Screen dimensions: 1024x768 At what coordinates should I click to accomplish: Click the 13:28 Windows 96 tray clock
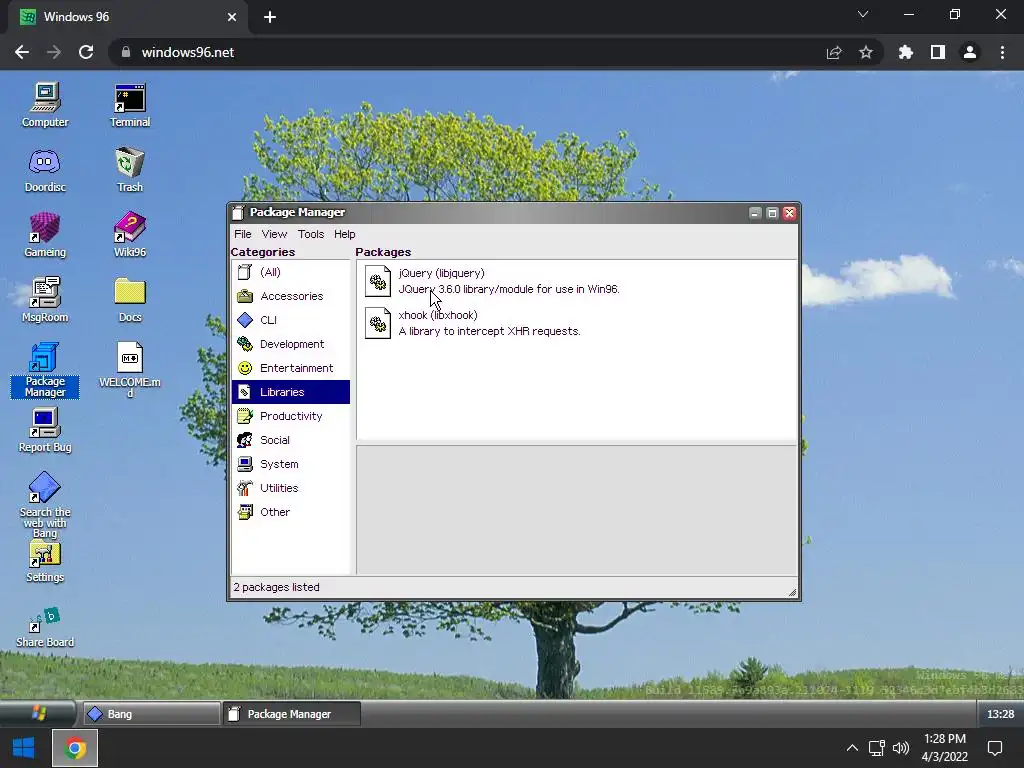pyautogui.click(x=1000, y=714)
